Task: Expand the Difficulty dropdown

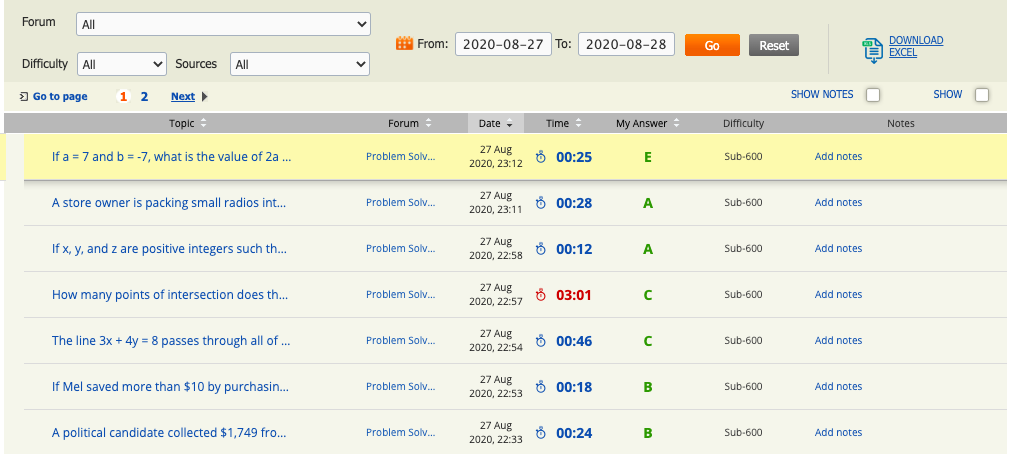Action: click(x=122, y=64)
